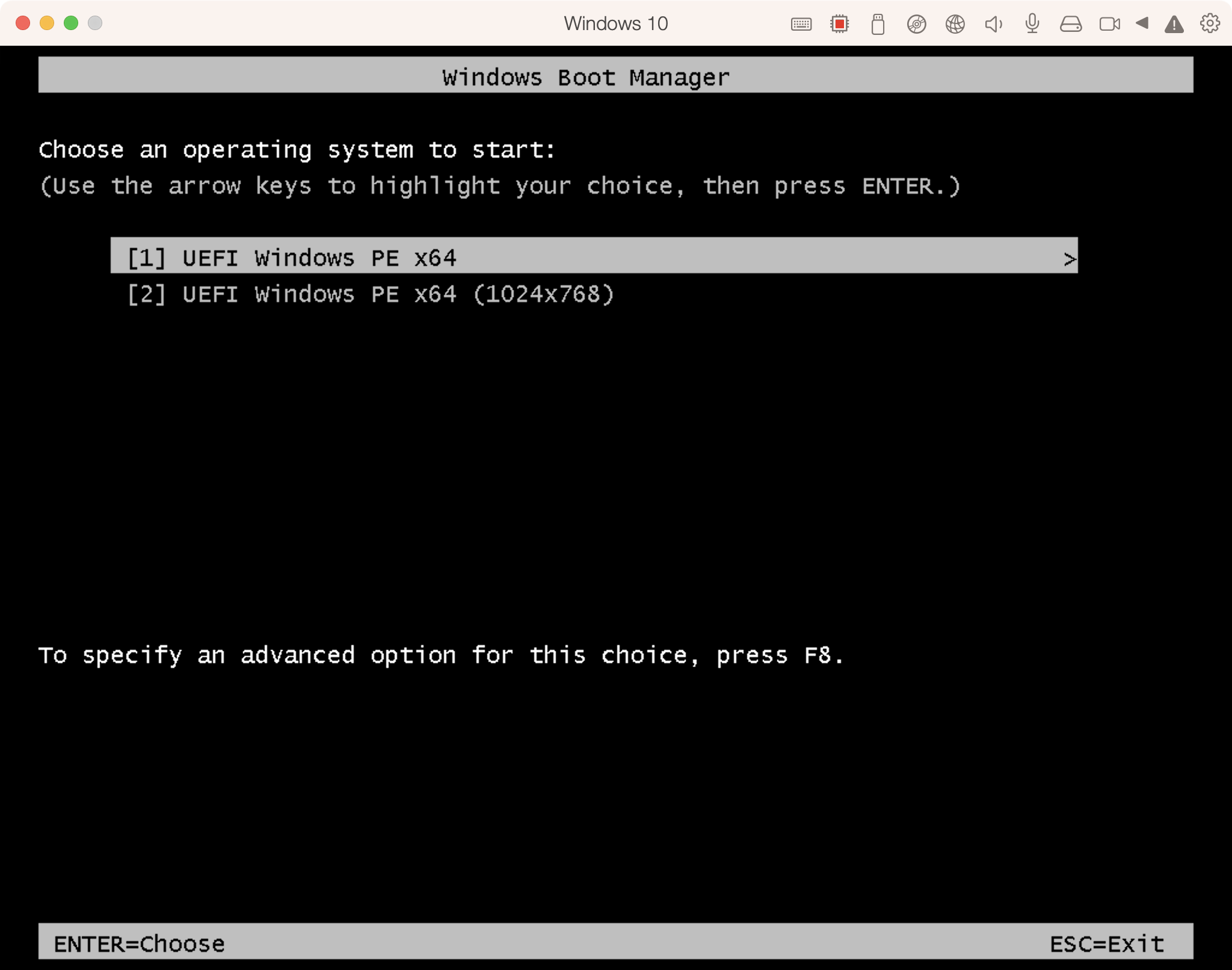
Task: Click the arrow on highlighted boot entry
Action: click(1069, 259)
